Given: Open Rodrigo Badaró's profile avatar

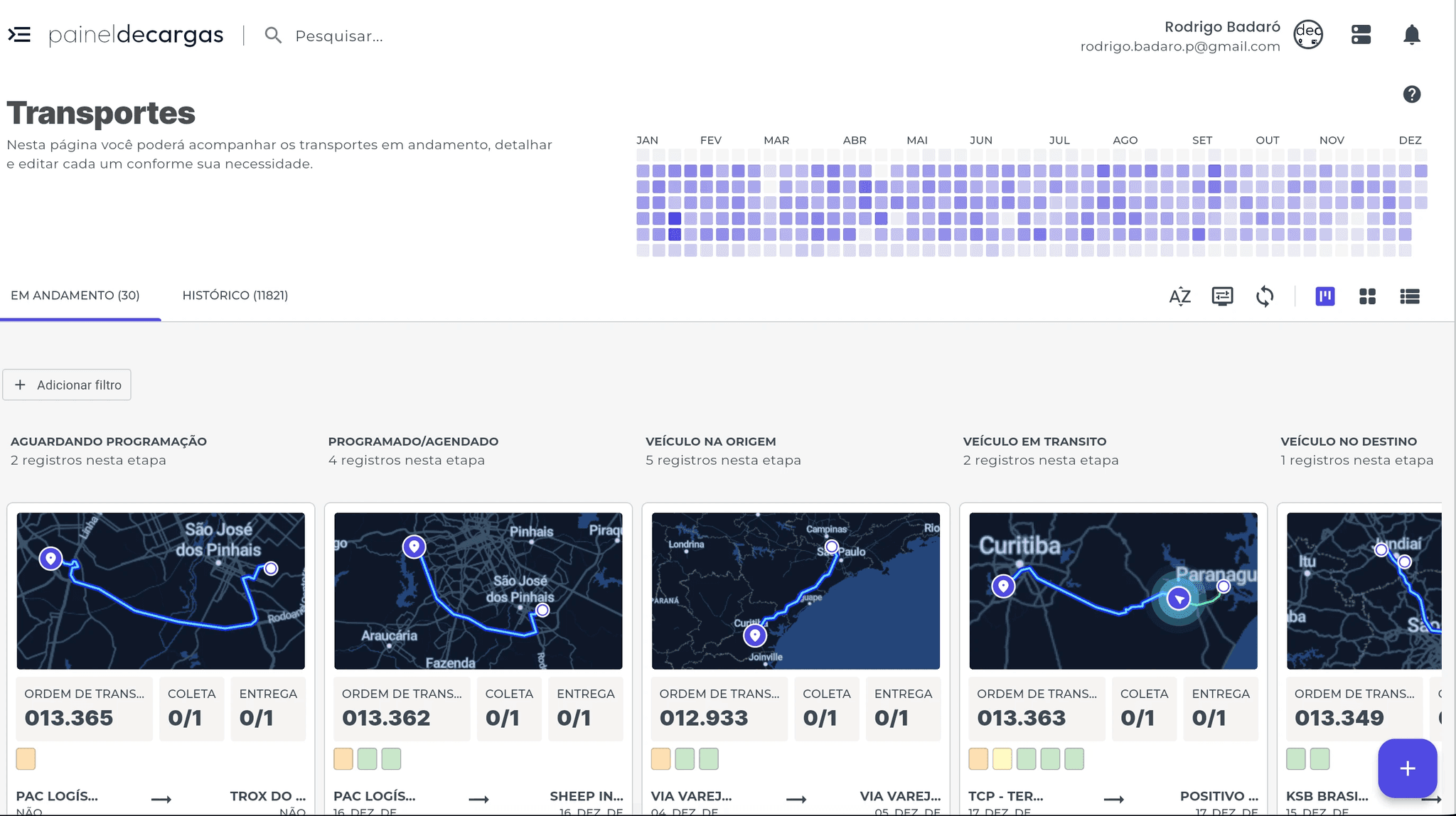Looking at the screenshot, I should [1308, 34].
